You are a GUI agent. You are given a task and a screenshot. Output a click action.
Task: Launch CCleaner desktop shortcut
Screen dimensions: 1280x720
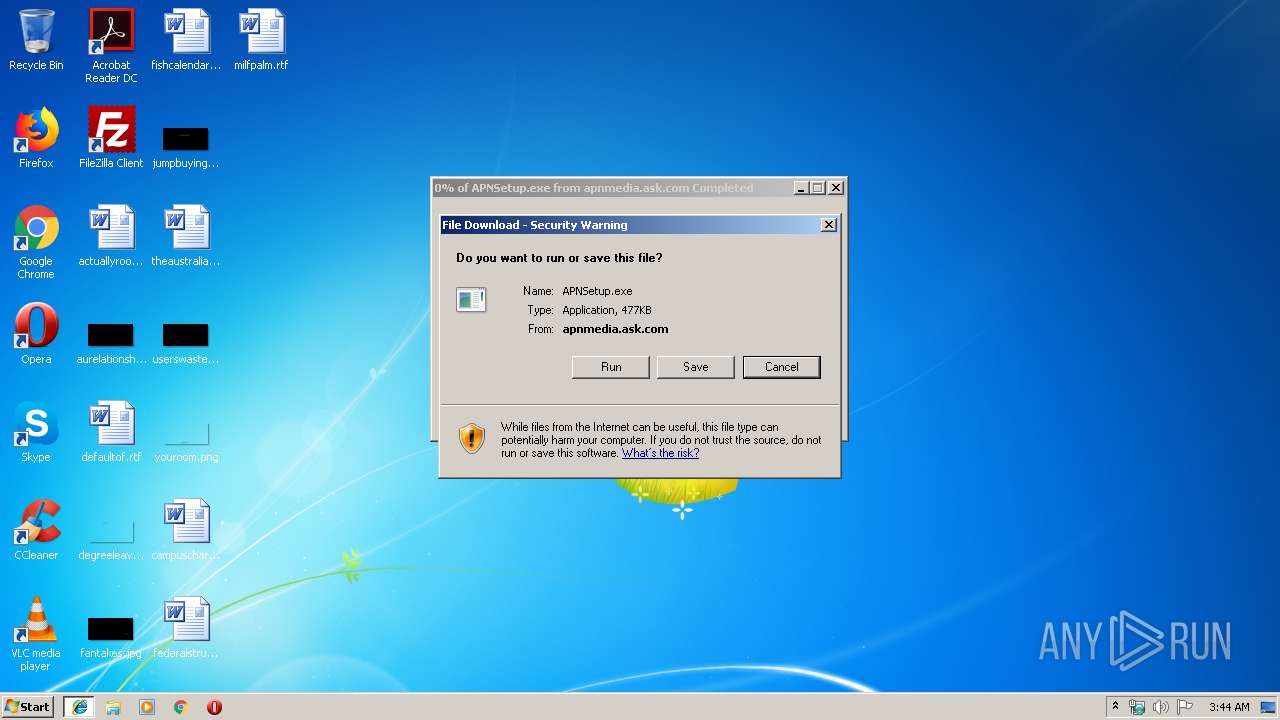click(36, 531)
